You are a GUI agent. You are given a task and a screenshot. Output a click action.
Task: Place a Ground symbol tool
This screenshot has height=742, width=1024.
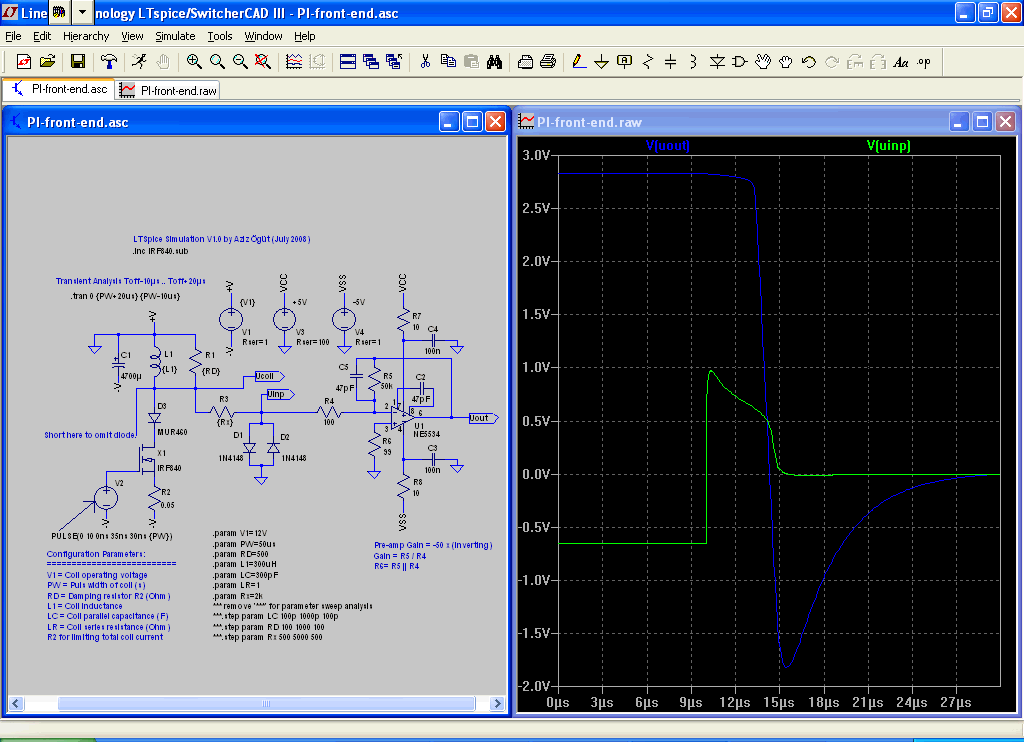pos(601,61)
